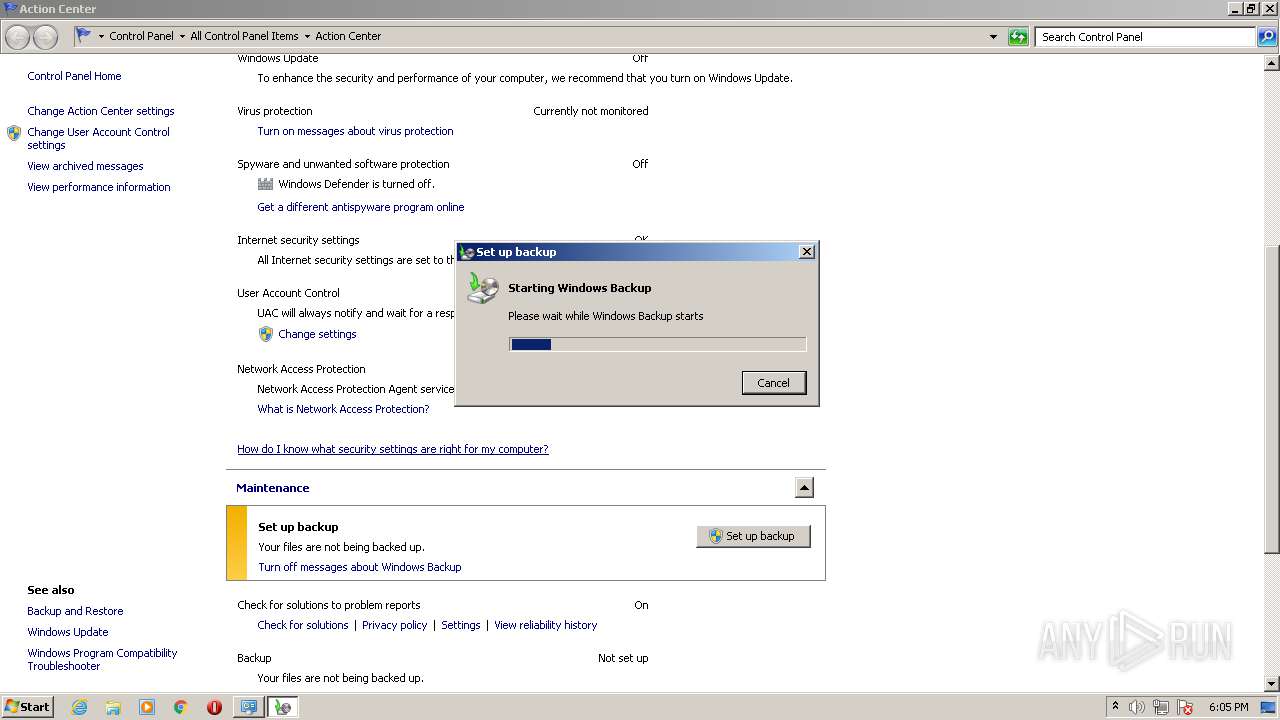The width and height of the screenshot is (1280, 720).
Task: Click the backup progress bar
Action: pyautogui.click(x=658, y=344)
